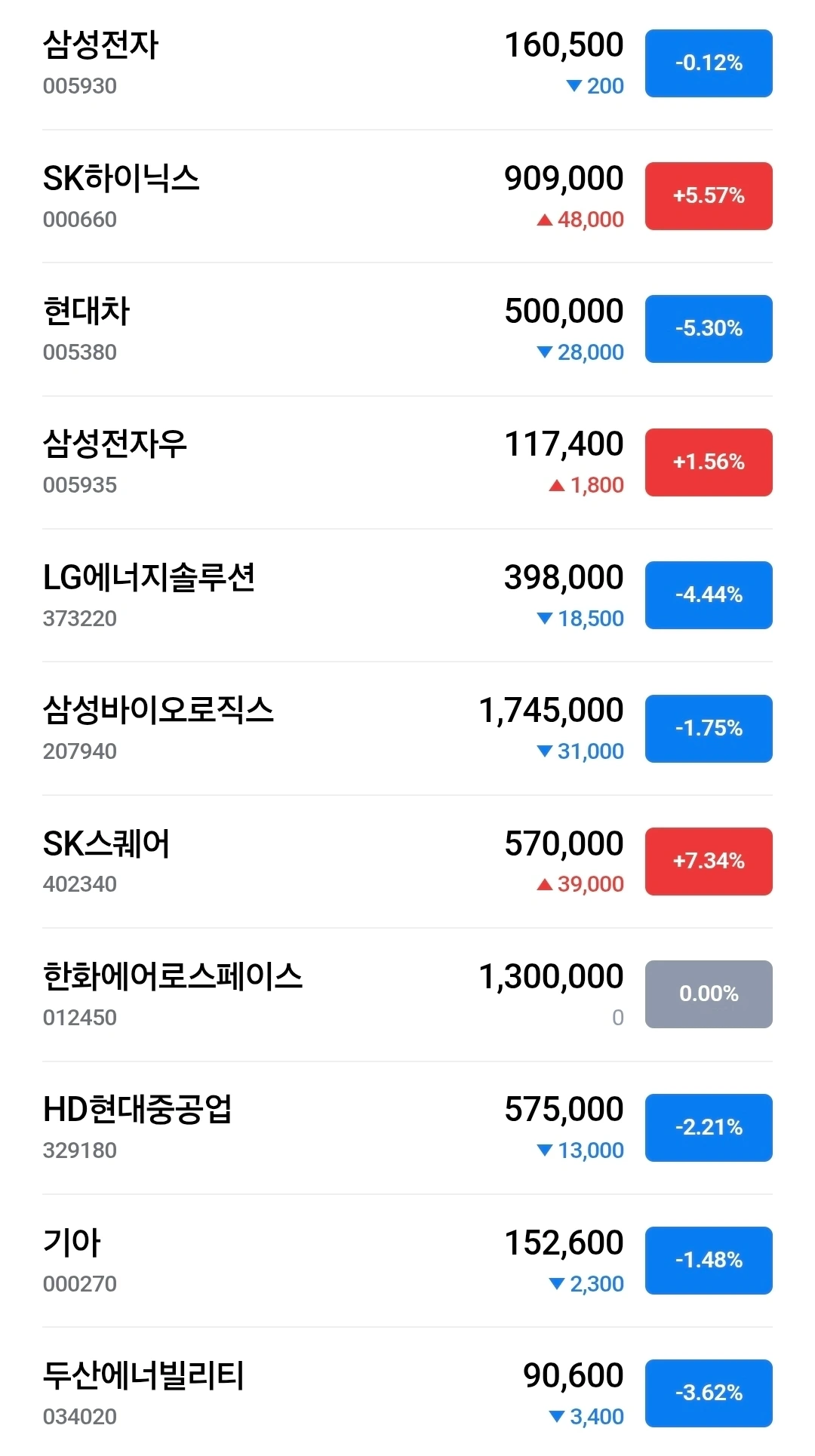This screenshot has height=1456, width=815.
Task: Tap the gray 0.00% badge
Action: pyautogui.click(x=709, y=994)
